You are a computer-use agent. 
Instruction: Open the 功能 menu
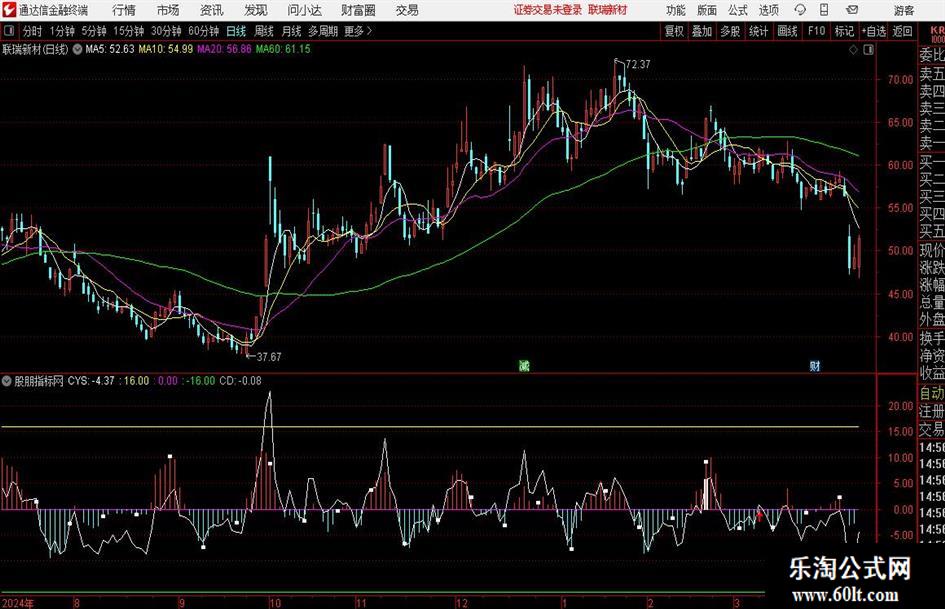[676, 10]
